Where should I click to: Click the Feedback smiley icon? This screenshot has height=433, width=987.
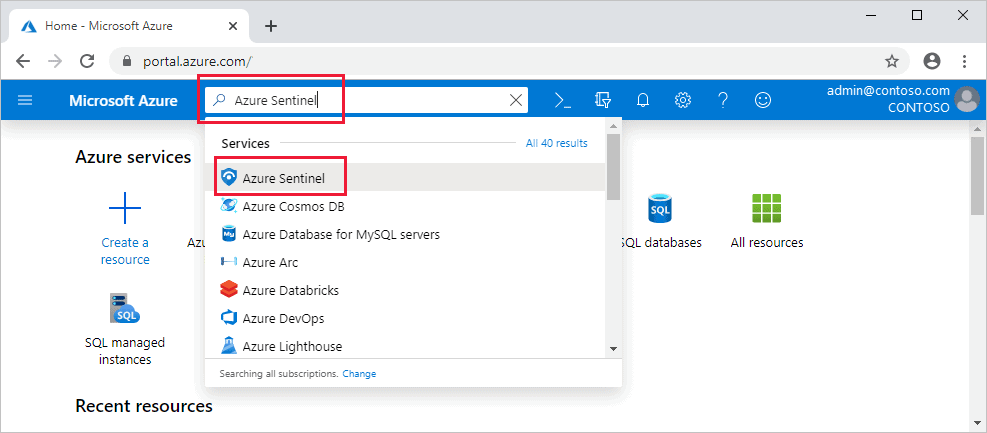763,100
